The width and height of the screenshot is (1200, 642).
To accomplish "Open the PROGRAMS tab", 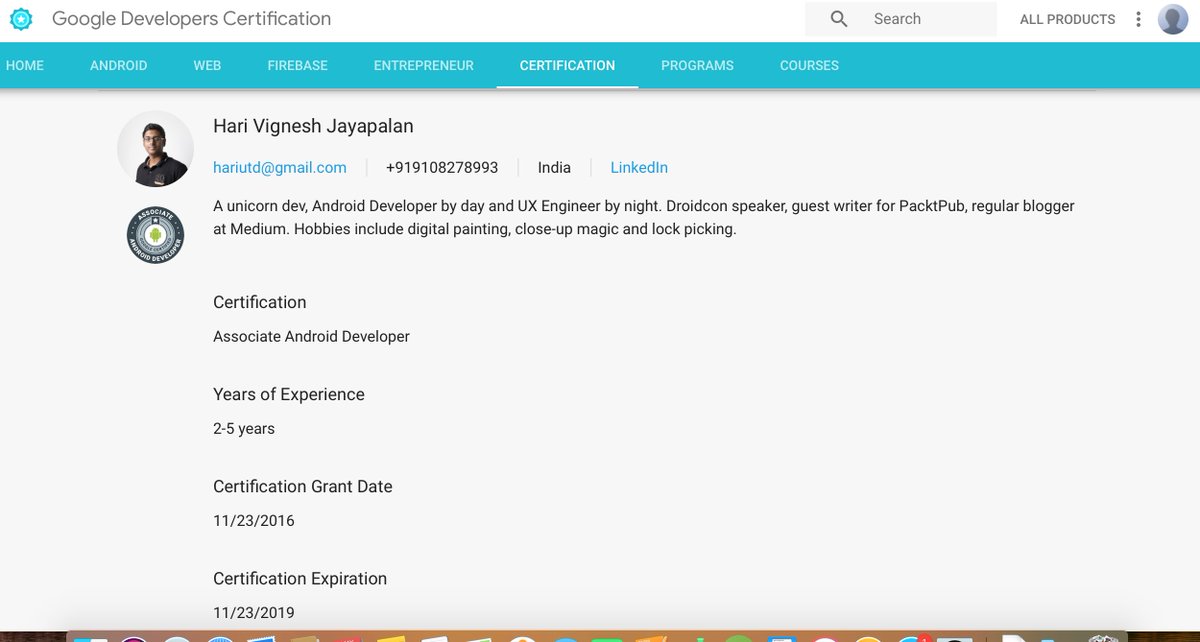I will click(x=697, y=65).
